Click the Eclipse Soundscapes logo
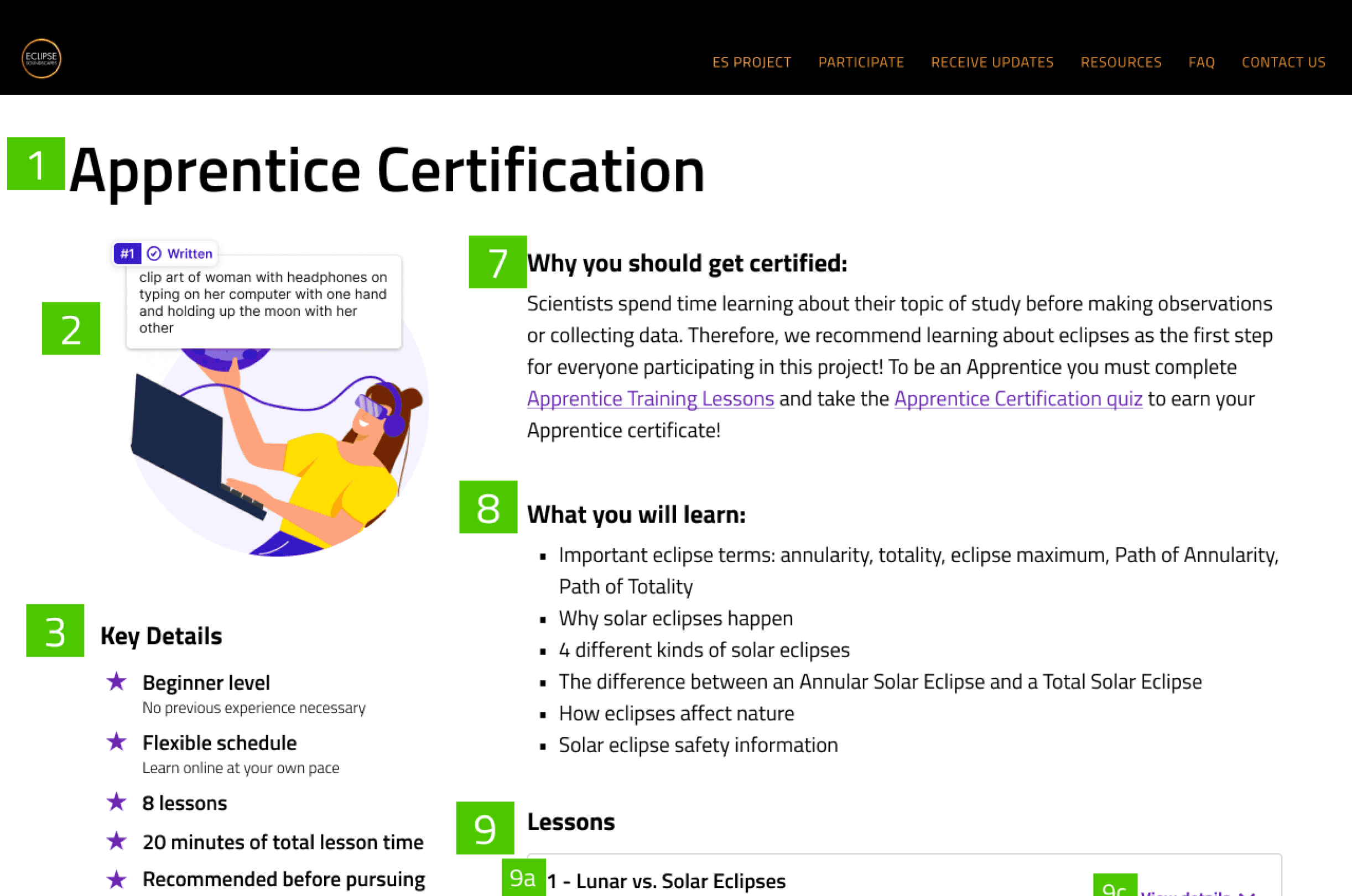Screen dimensions: 1352x896 41,58
